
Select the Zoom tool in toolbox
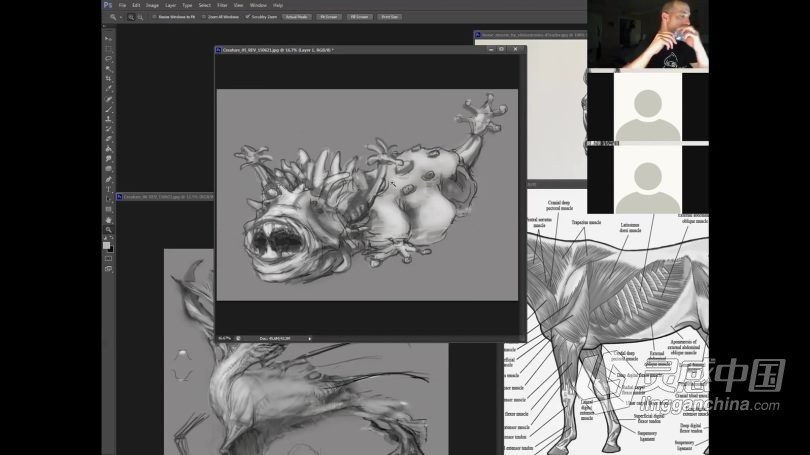coord(108,229)
